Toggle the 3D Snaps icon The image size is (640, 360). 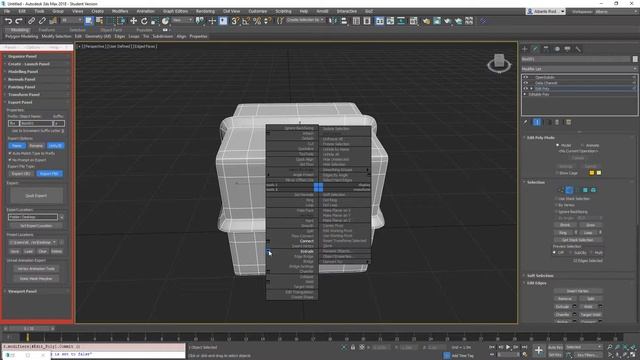tap(235, 21)
